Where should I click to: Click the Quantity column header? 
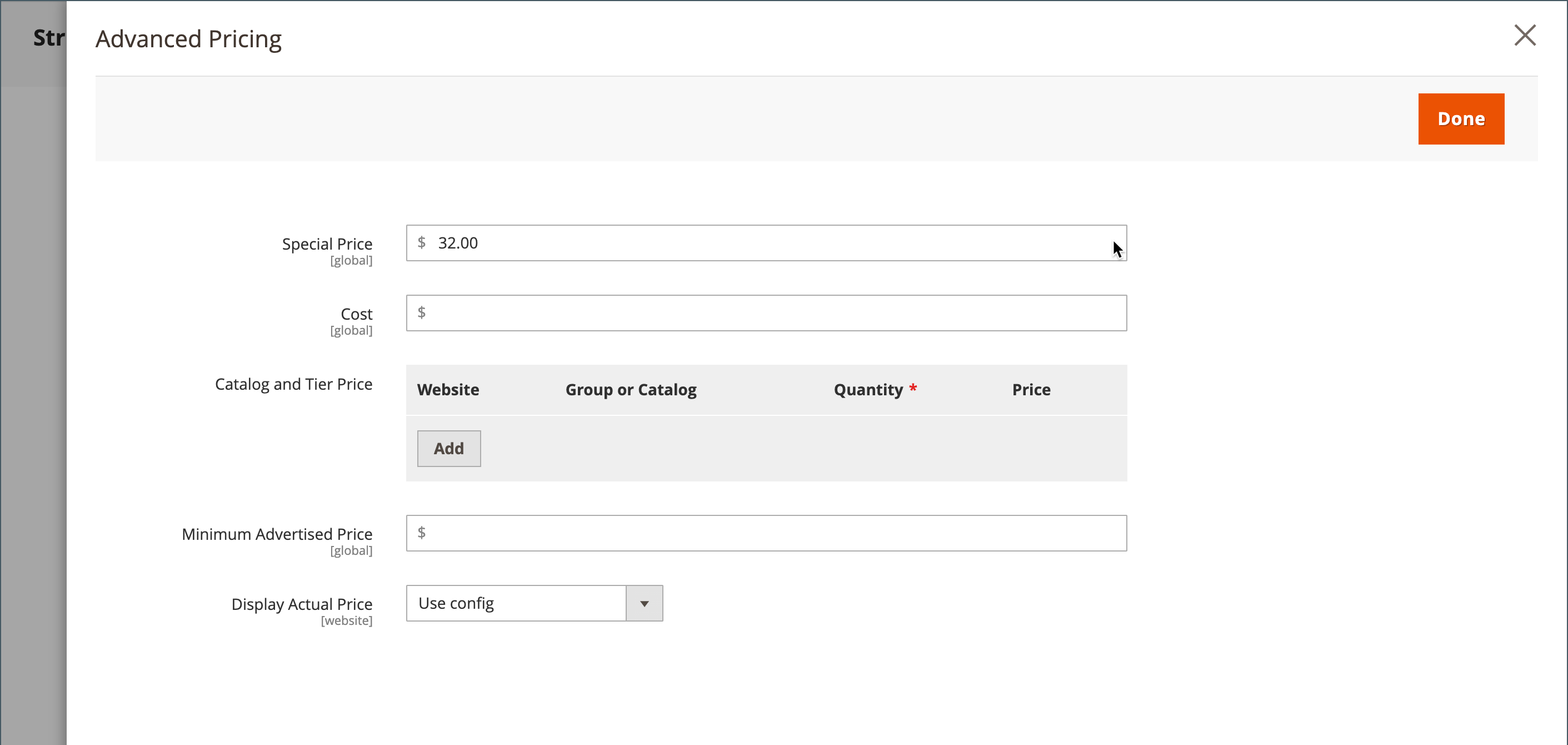[868, 390]
